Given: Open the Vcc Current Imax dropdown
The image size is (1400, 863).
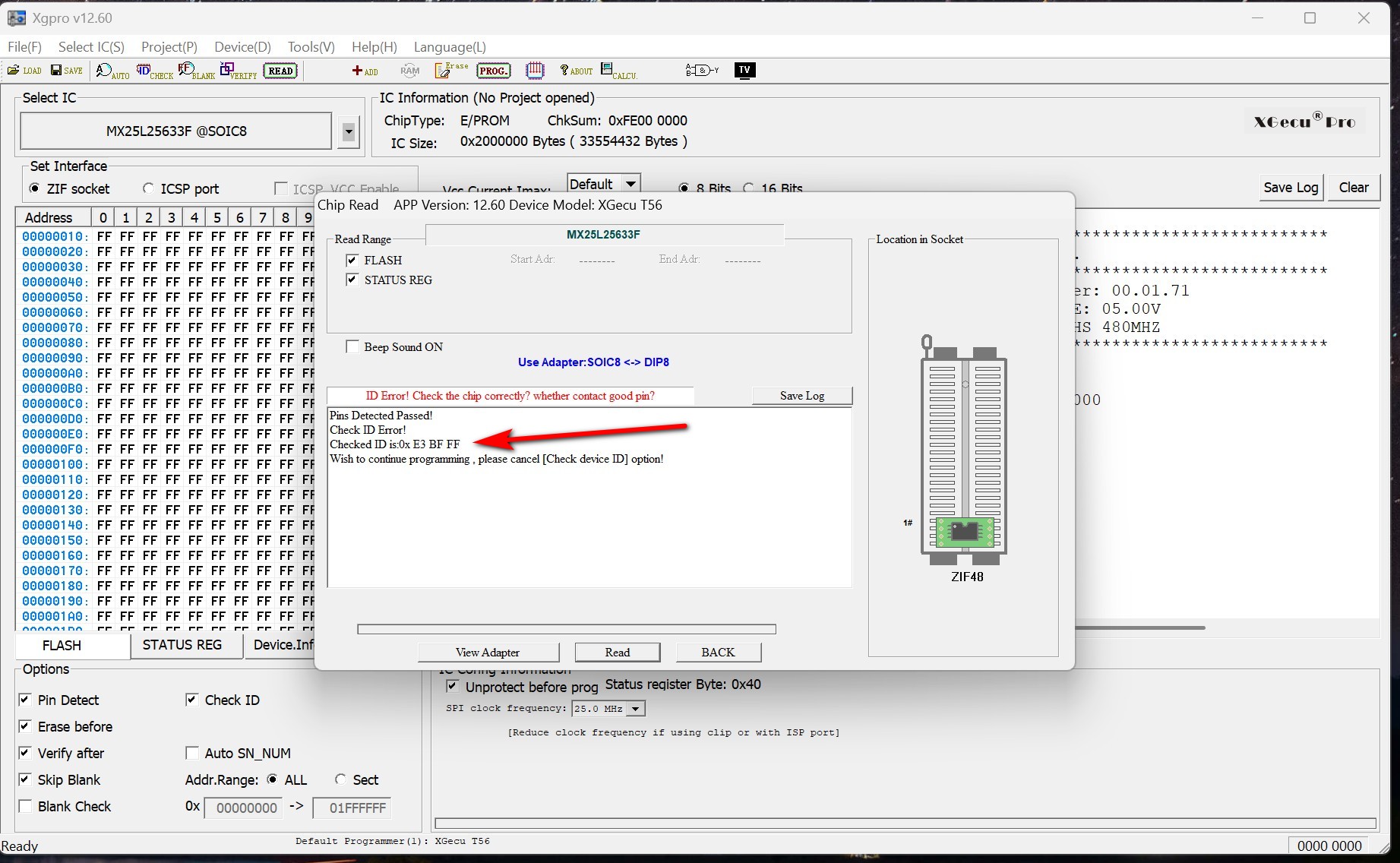Looking at the screenshot, I should coord(630,184).
